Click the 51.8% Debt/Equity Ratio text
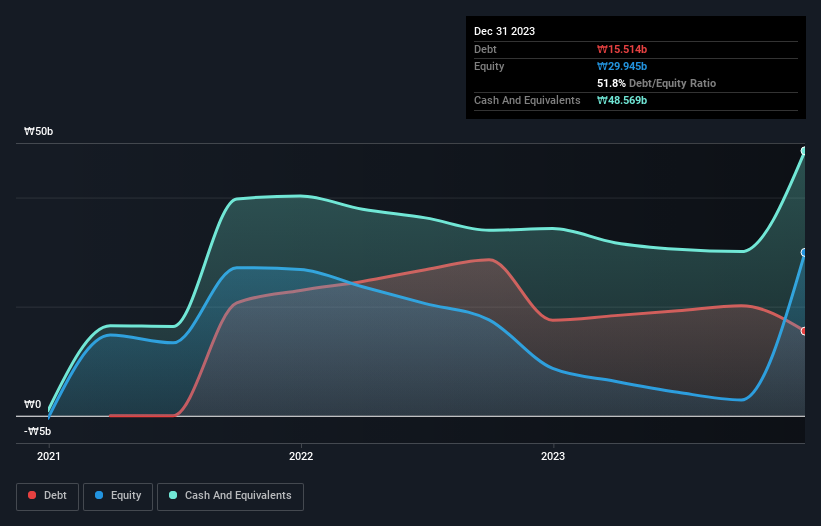 tap(657, 83)
